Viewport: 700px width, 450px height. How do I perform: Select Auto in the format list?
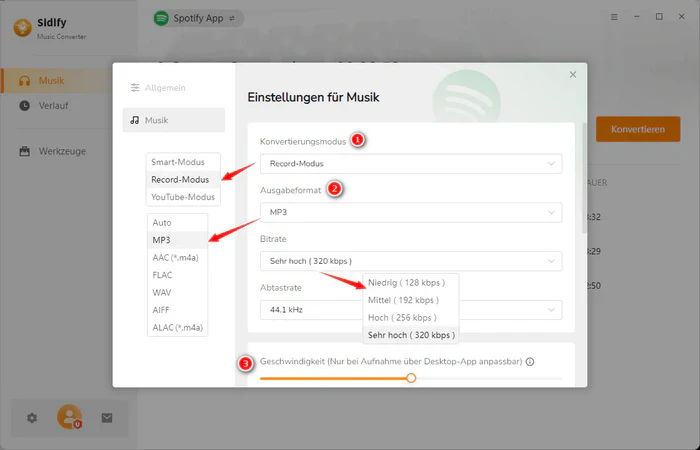(177, 223)
